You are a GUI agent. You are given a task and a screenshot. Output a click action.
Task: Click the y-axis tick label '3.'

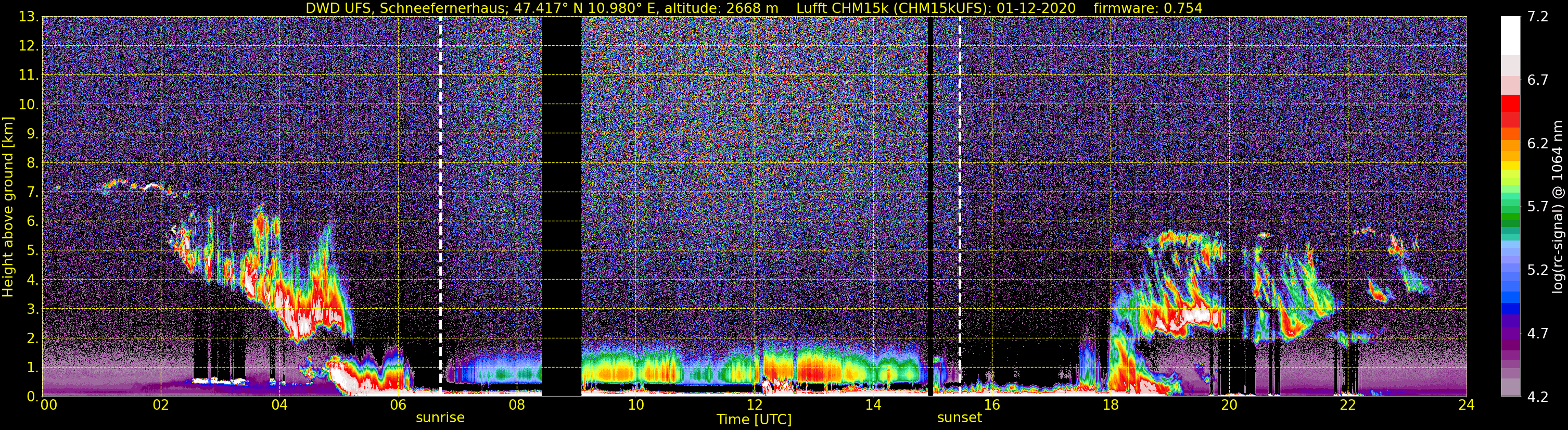(x=33, y=309)
